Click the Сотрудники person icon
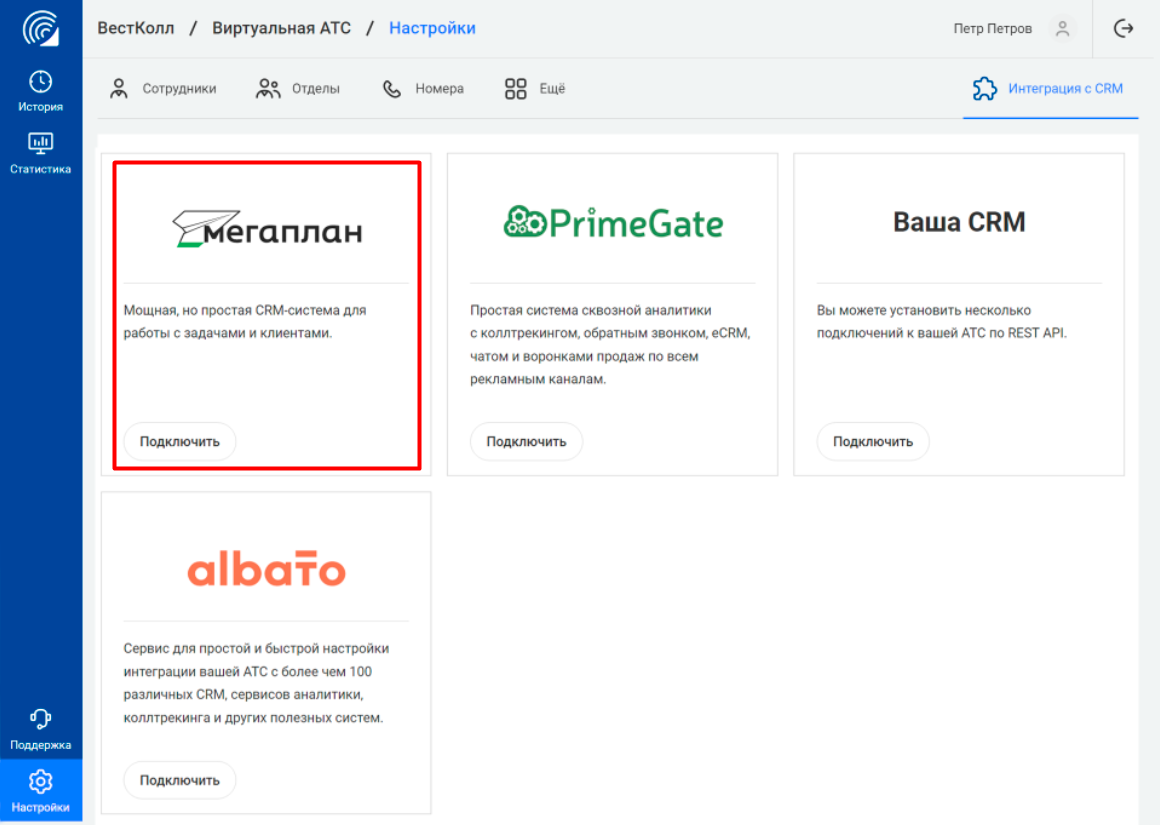This screenshot has width=1160, height=825. coord(118,89)
